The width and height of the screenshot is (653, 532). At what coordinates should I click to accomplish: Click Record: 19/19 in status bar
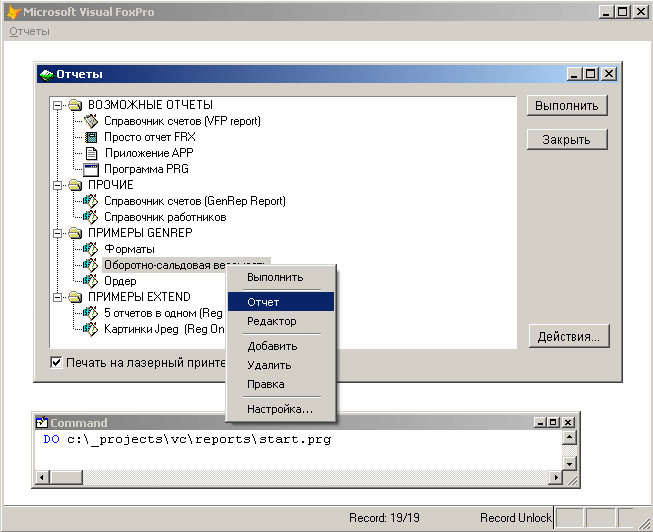point(384,518)
